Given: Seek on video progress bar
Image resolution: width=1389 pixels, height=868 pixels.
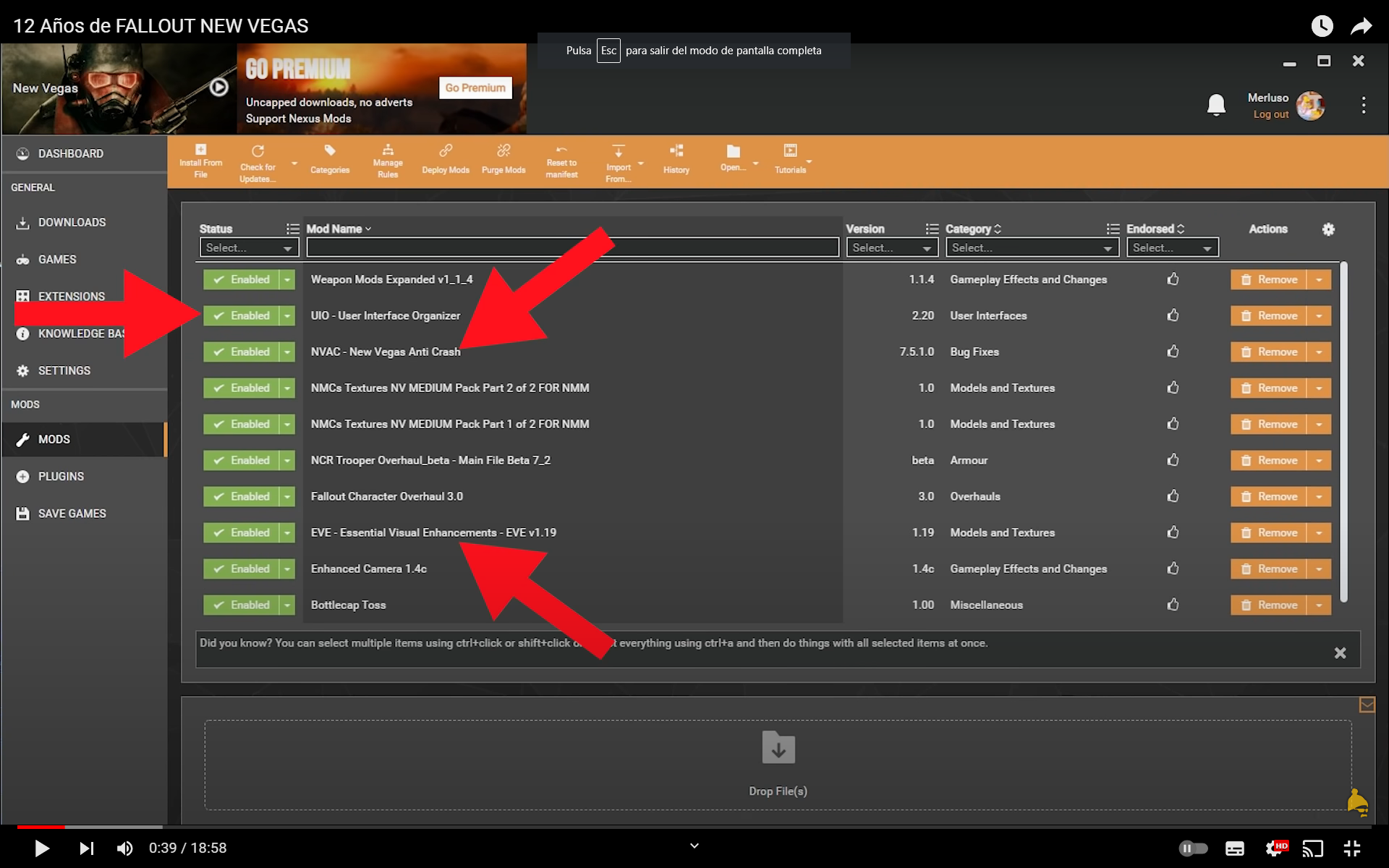Looking at the screenshot, I should pos(694,827).
